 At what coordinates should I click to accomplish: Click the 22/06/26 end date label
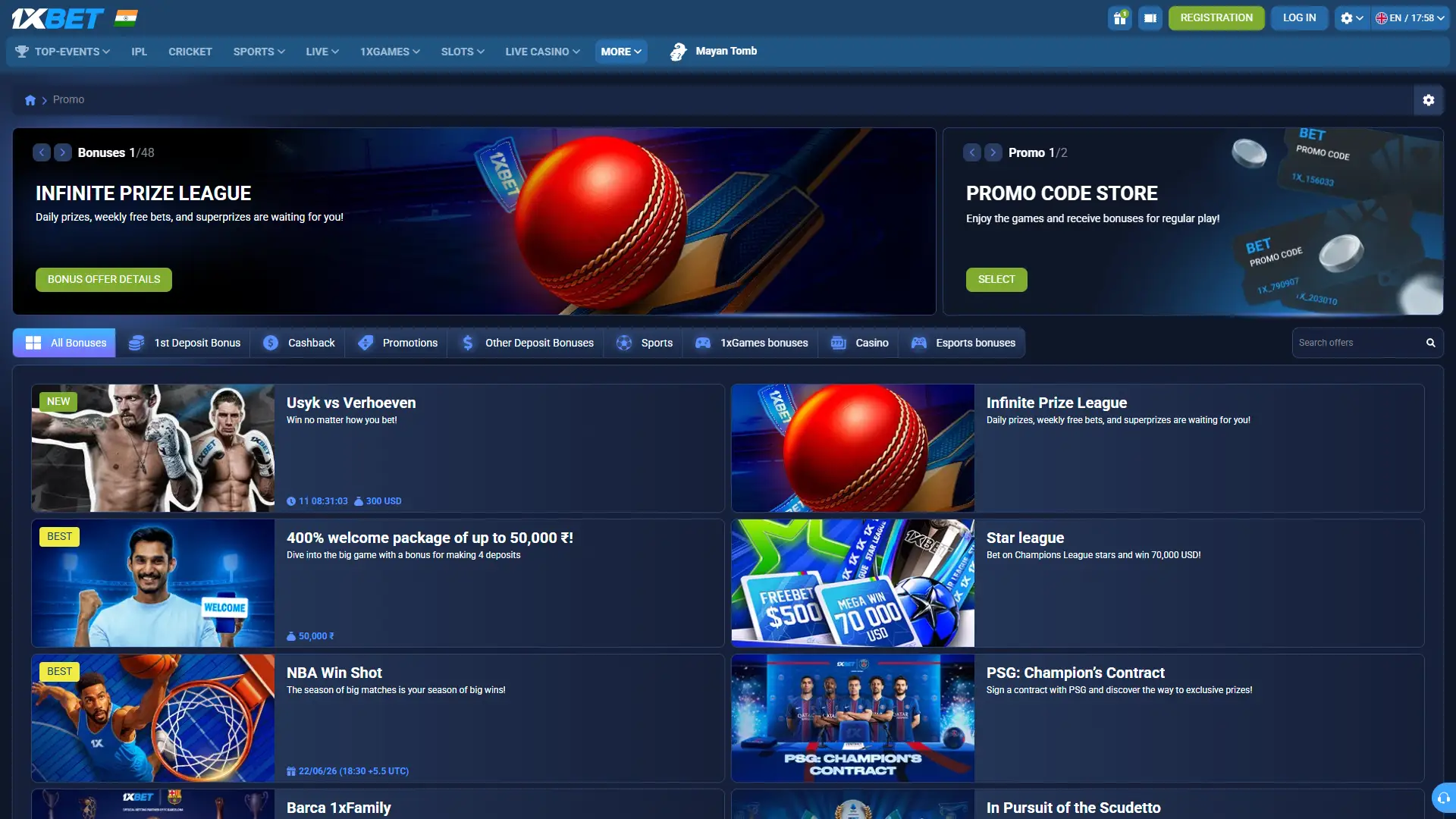348,771
